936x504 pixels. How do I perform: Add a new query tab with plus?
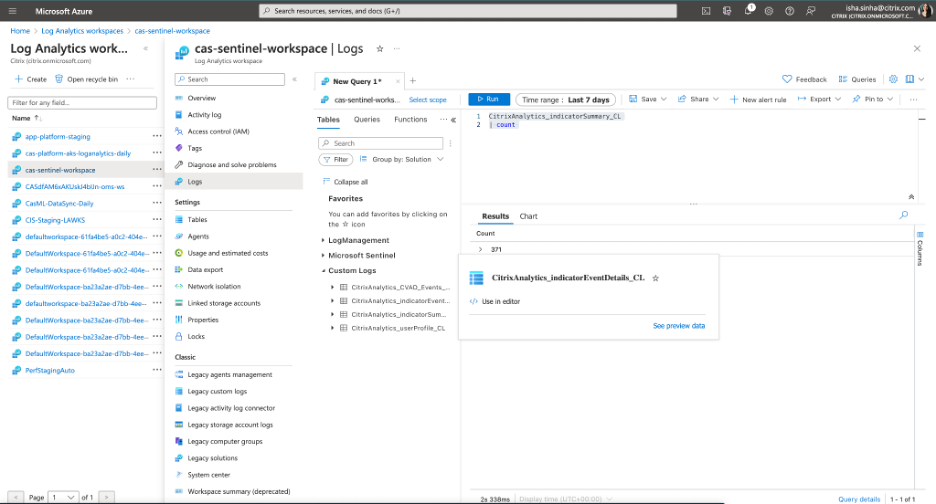coord(412,81)
